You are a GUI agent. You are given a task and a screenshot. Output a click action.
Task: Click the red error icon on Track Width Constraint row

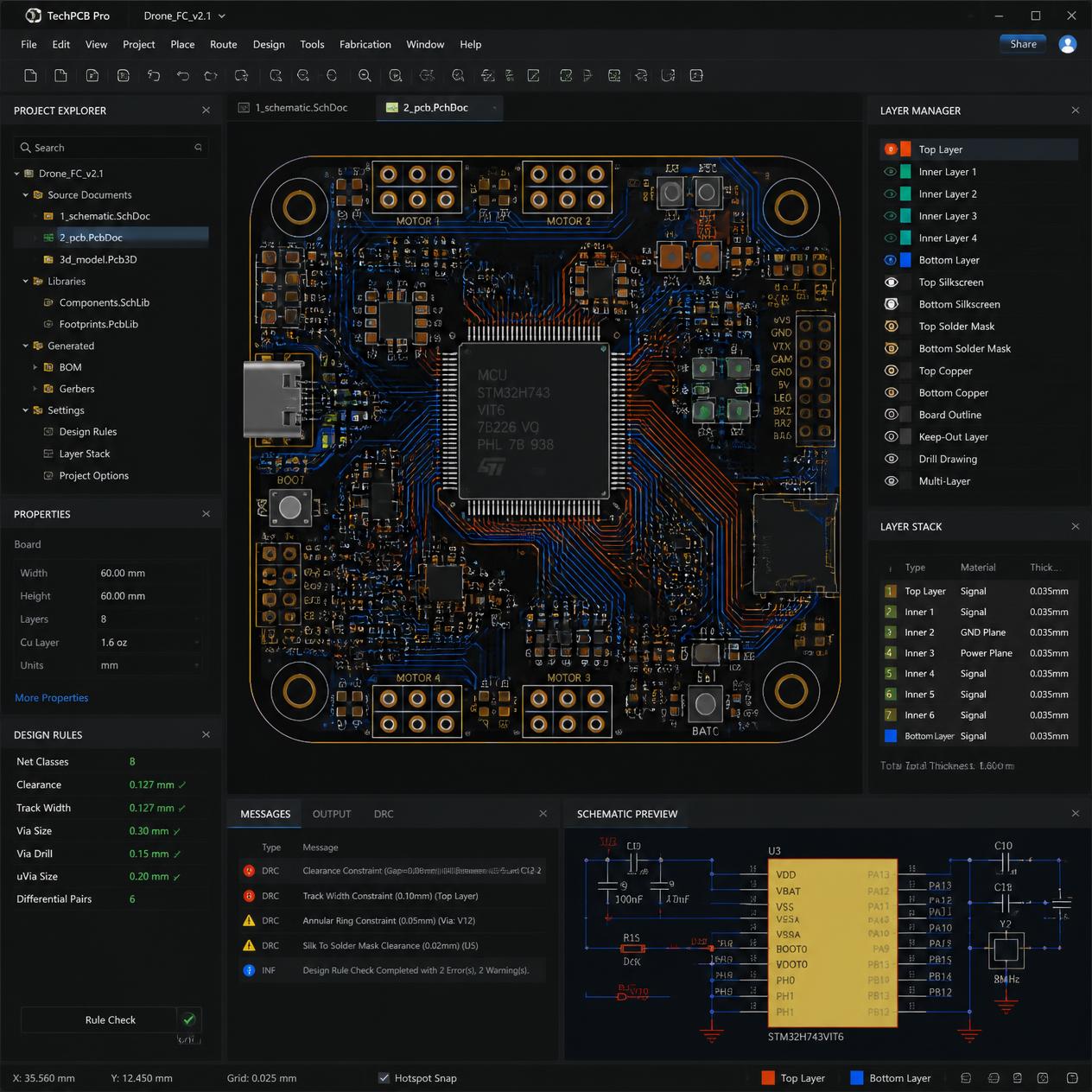pos(249,896)
